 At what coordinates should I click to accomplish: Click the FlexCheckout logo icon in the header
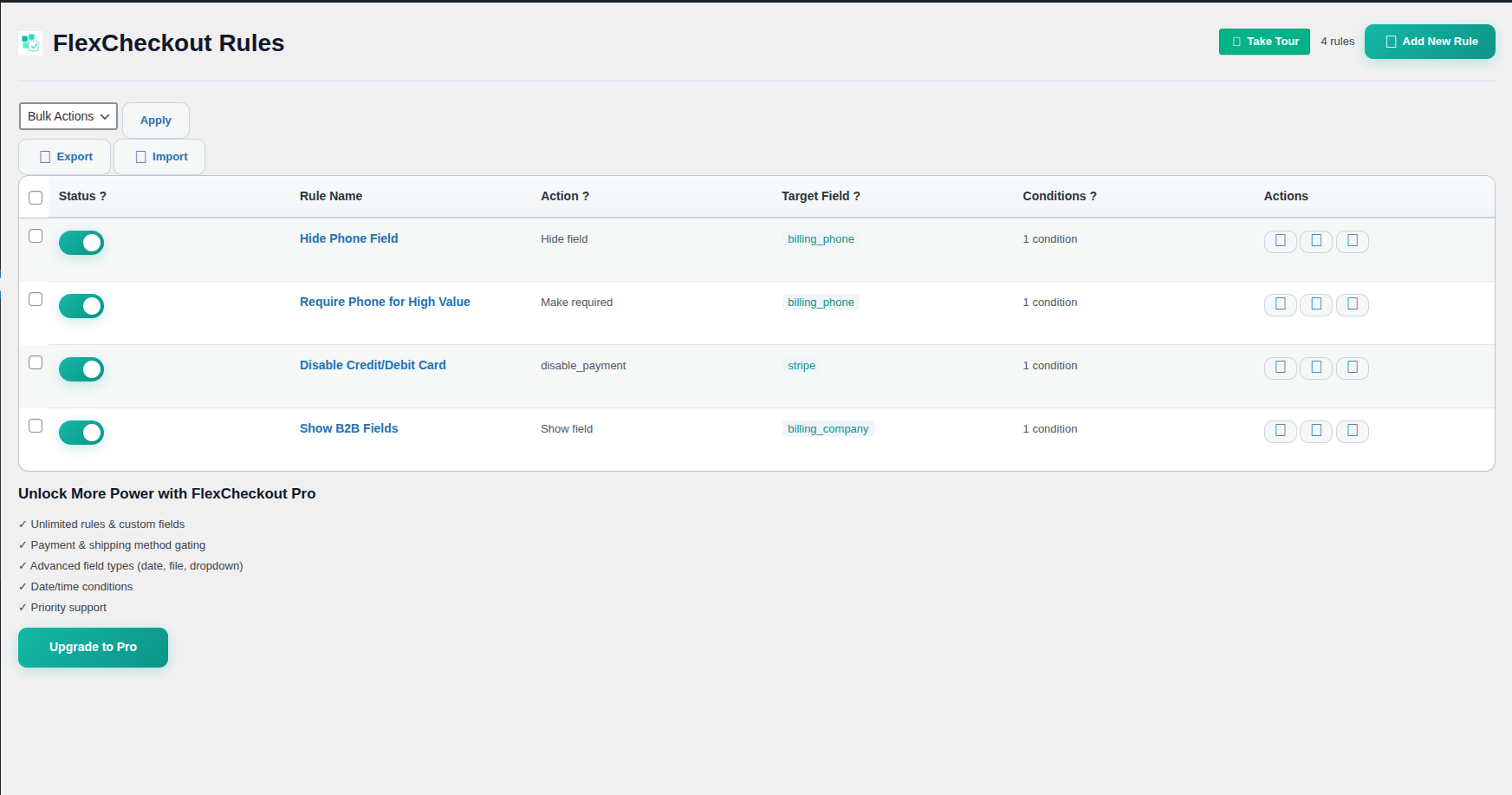click(30, 42)
